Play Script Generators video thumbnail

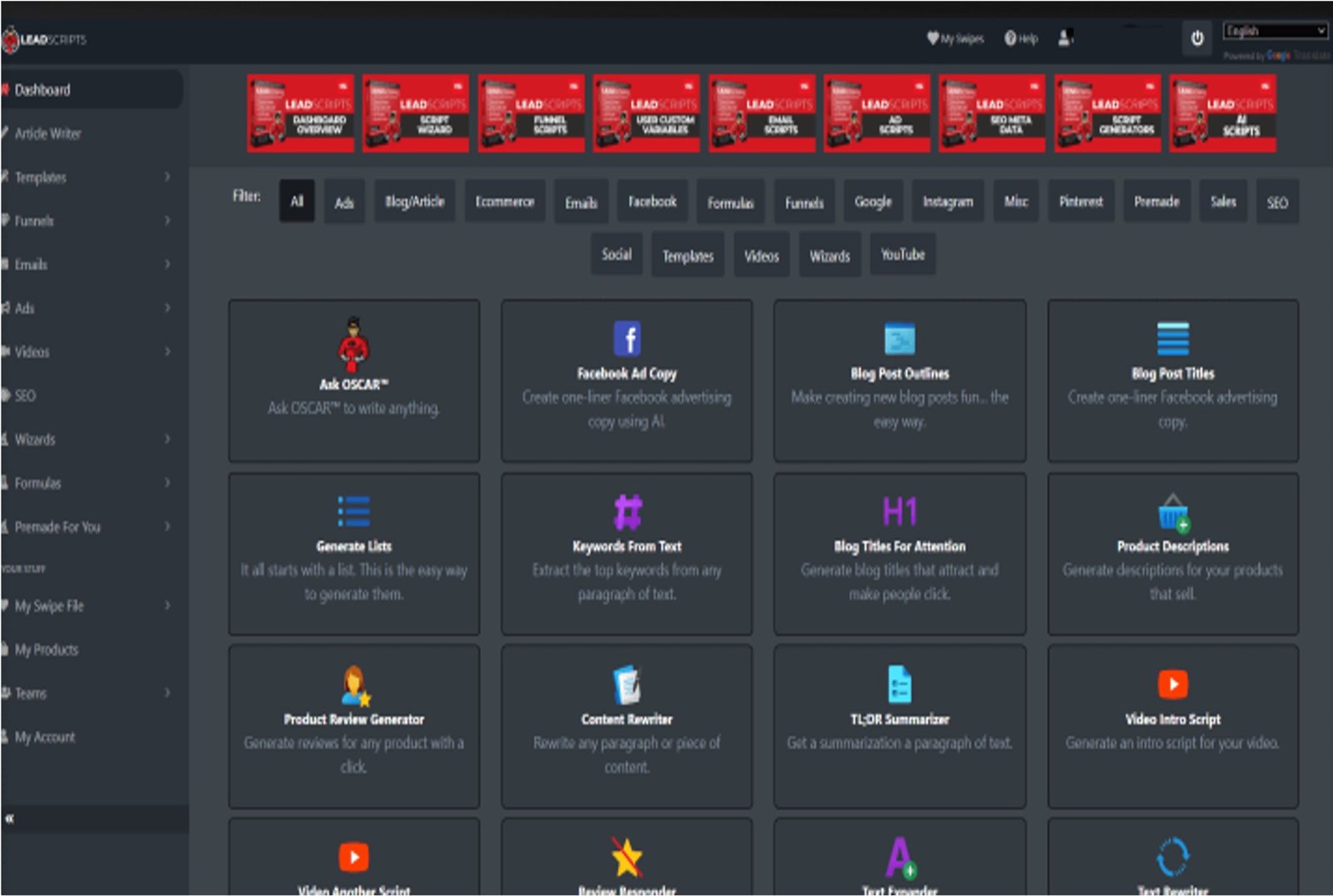pyautogui.click(x=1108, y=113)
